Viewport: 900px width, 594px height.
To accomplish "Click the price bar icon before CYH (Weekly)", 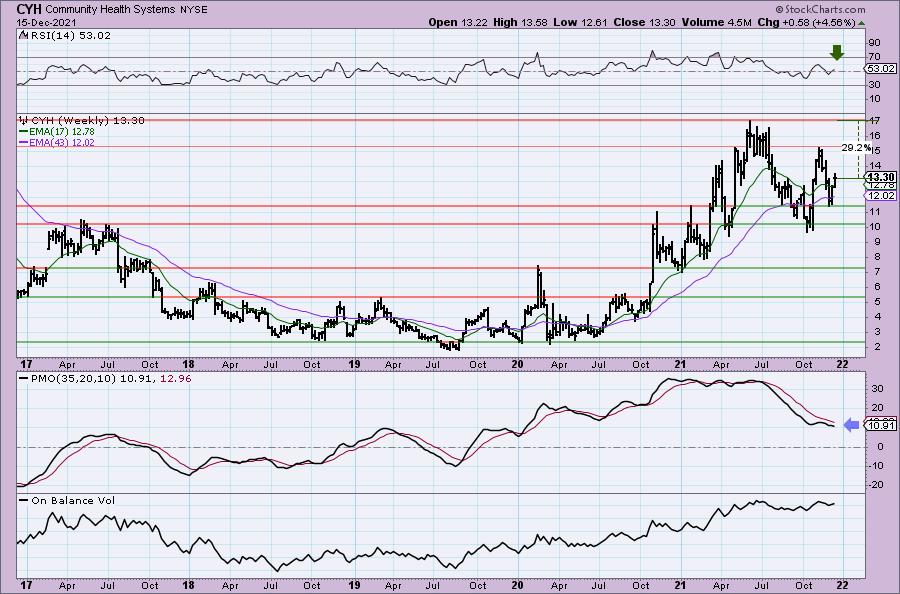I will [x=24, y=121].
